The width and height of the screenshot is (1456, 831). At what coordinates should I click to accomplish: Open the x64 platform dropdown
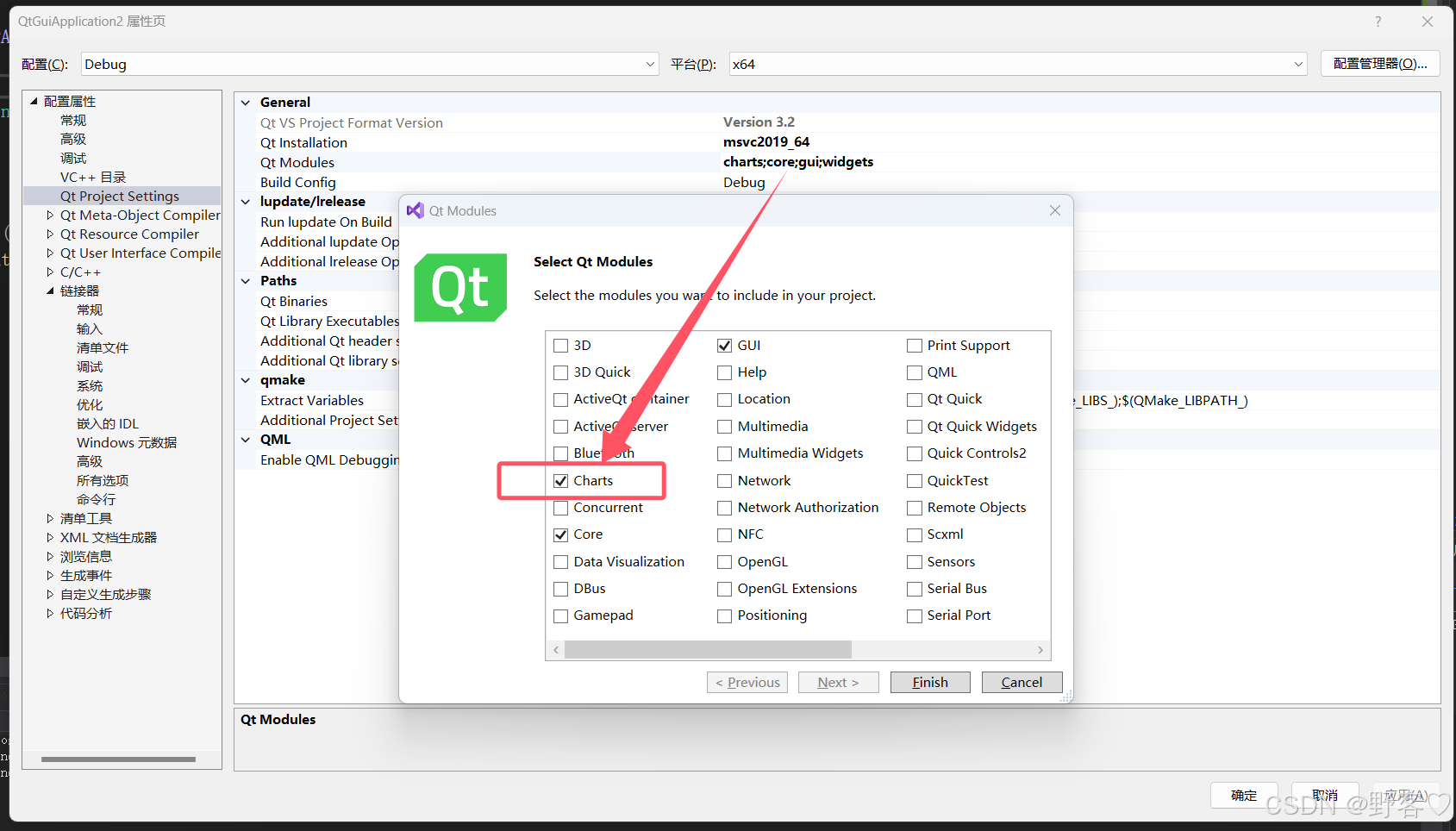point(1299,63)
